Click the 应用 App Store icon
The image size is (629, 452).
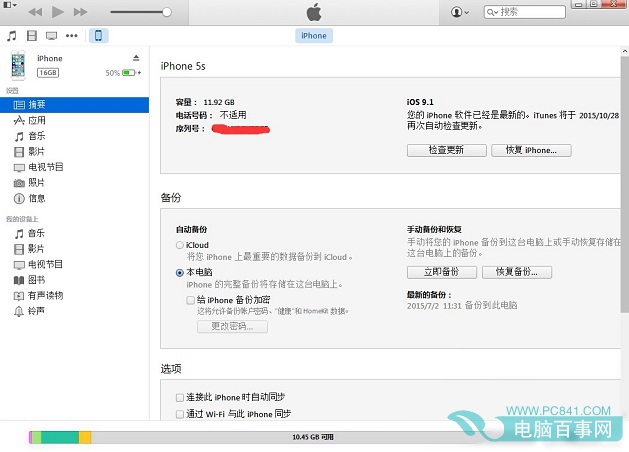[x=19, y=120]
